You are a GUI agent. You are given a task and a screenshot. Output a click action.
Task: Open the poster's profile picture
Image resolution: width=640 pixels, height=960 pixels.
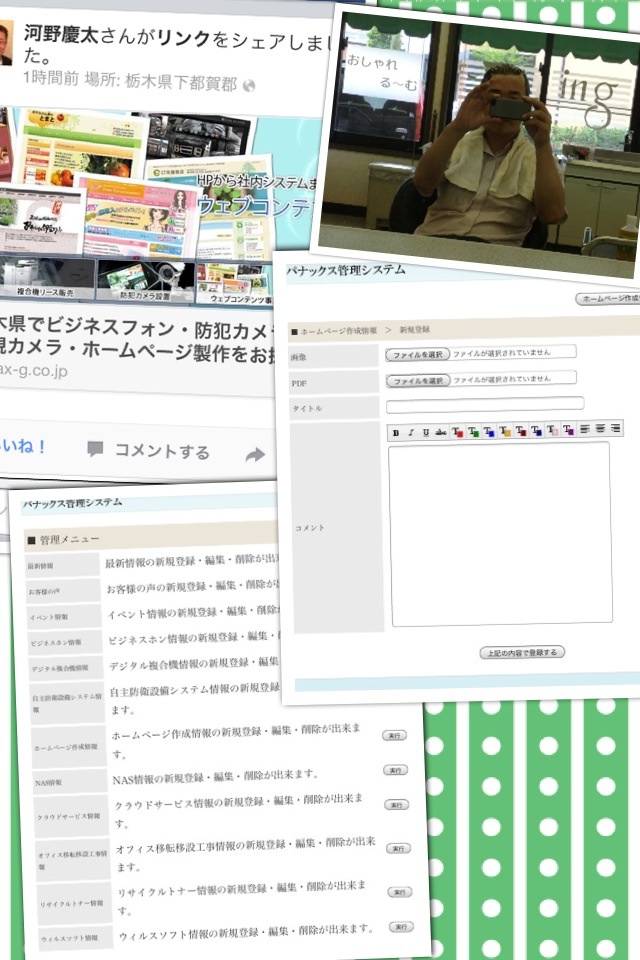(6, 43)
